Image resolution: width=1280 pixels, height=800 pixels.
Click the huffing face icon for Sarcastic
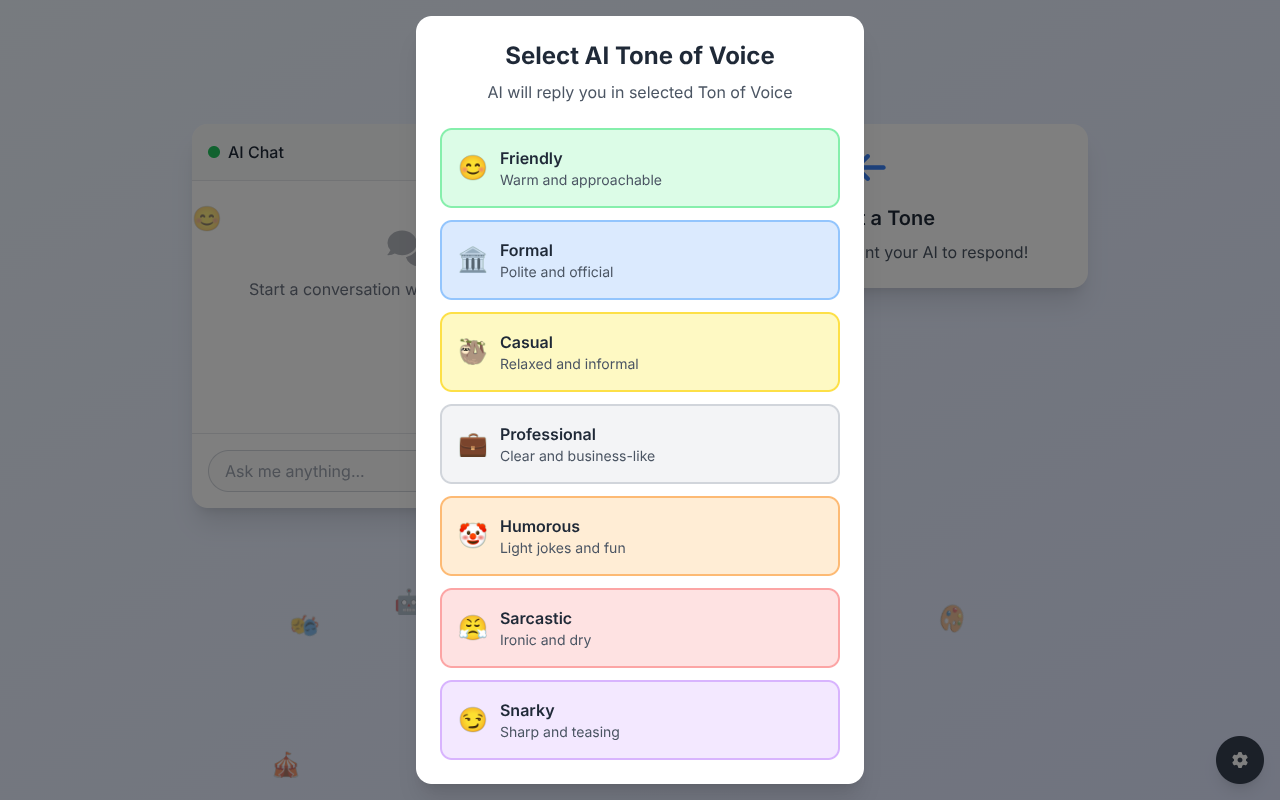pyautogui.click(x=473, y=628)
